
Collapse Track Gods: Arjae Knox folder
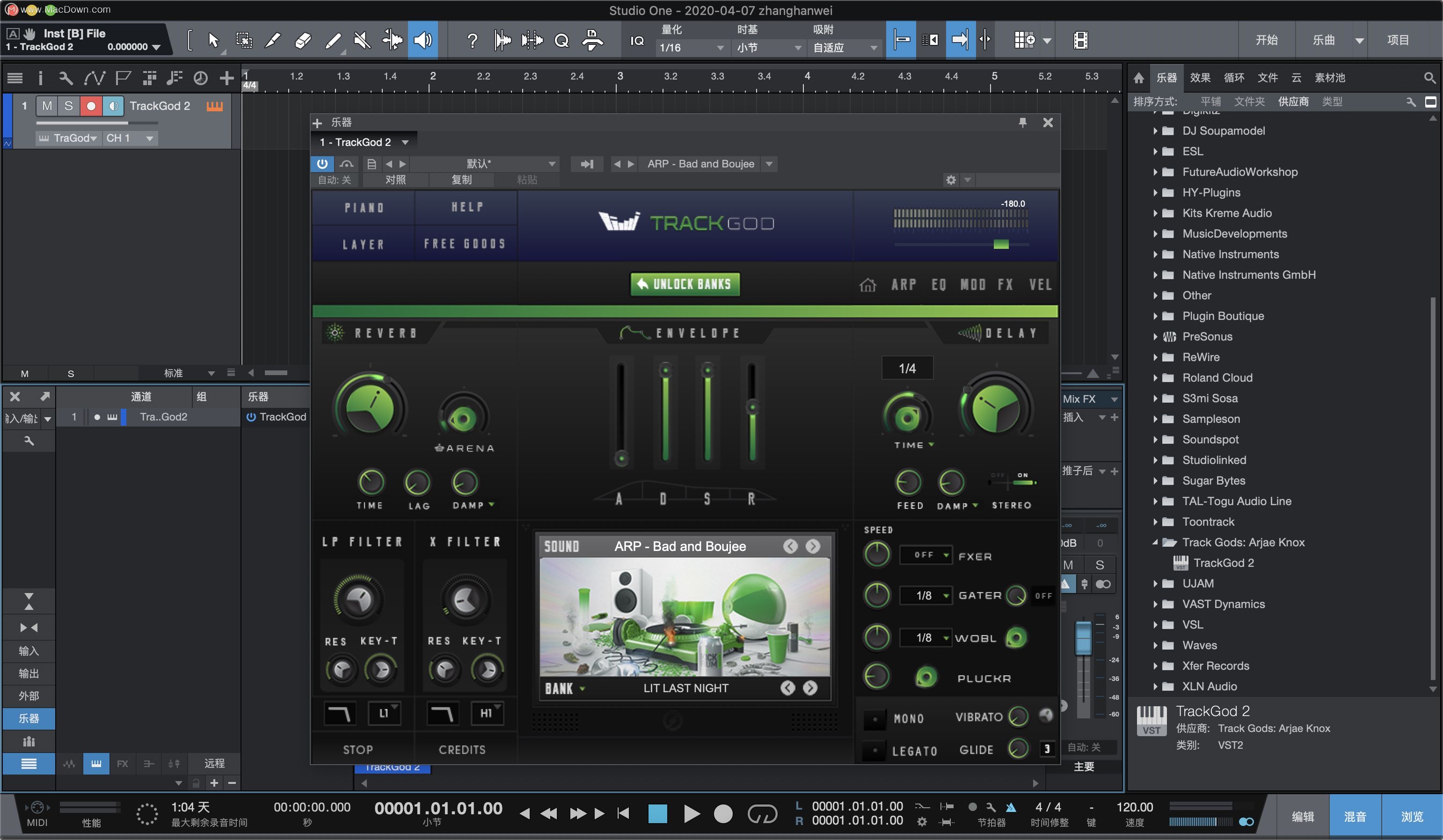1155,543
